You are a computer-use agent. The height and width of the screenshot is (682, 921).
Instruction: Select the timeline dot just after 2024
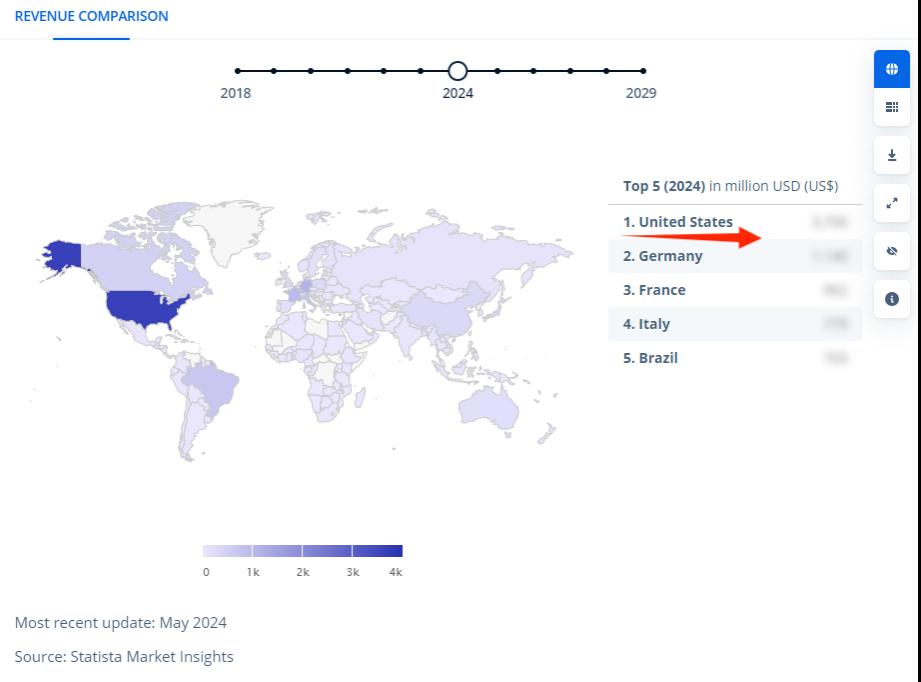(497, 71)
